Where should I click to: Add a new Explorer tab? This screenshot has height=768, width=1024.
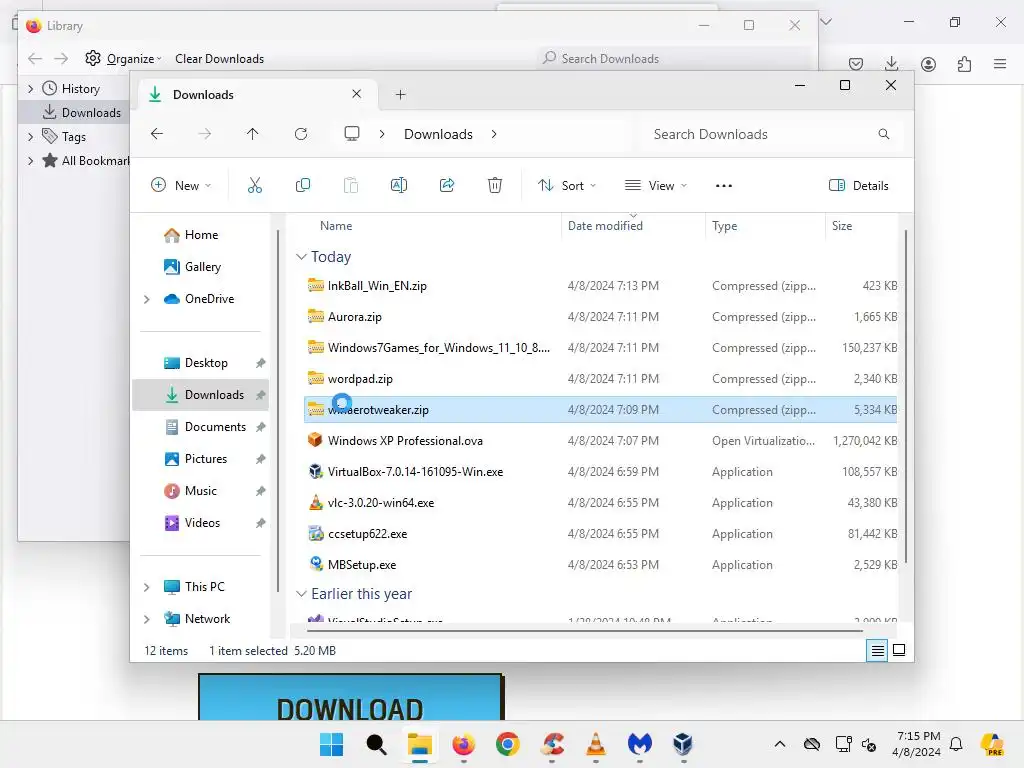[x=400, y=95]
